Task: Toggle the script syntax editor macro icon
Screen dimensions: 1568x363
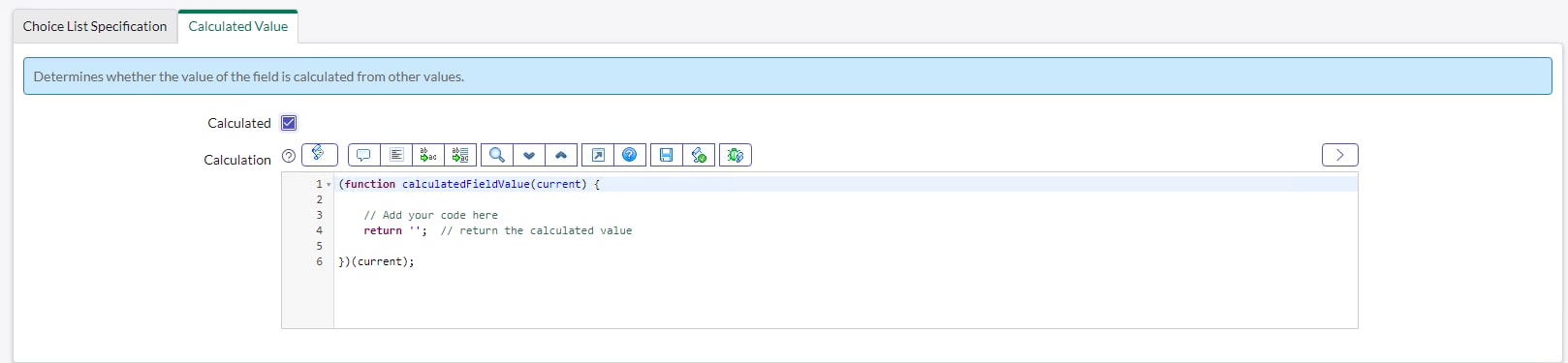Action: tap(320, 155)
